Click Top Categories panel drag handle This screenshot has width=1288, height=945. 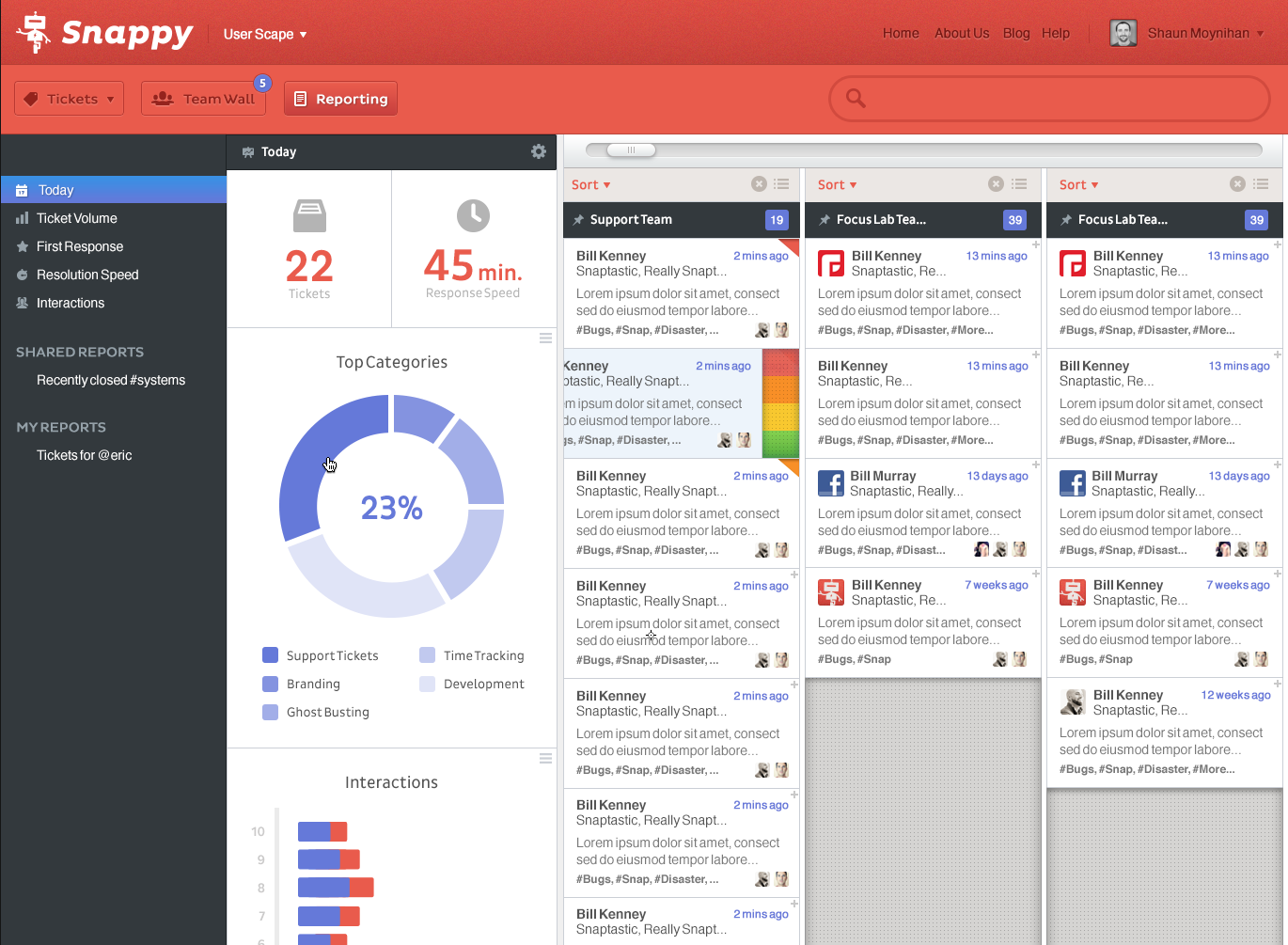click(545, 338)
